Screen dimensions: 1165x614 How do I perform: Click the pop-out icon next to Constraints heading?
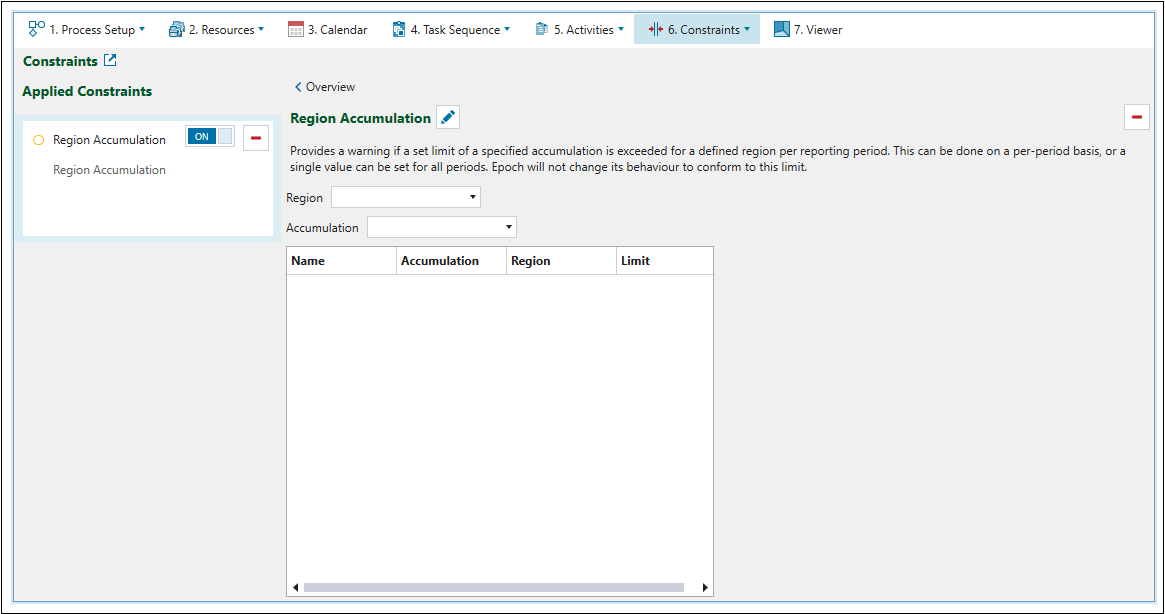[111, 61]
